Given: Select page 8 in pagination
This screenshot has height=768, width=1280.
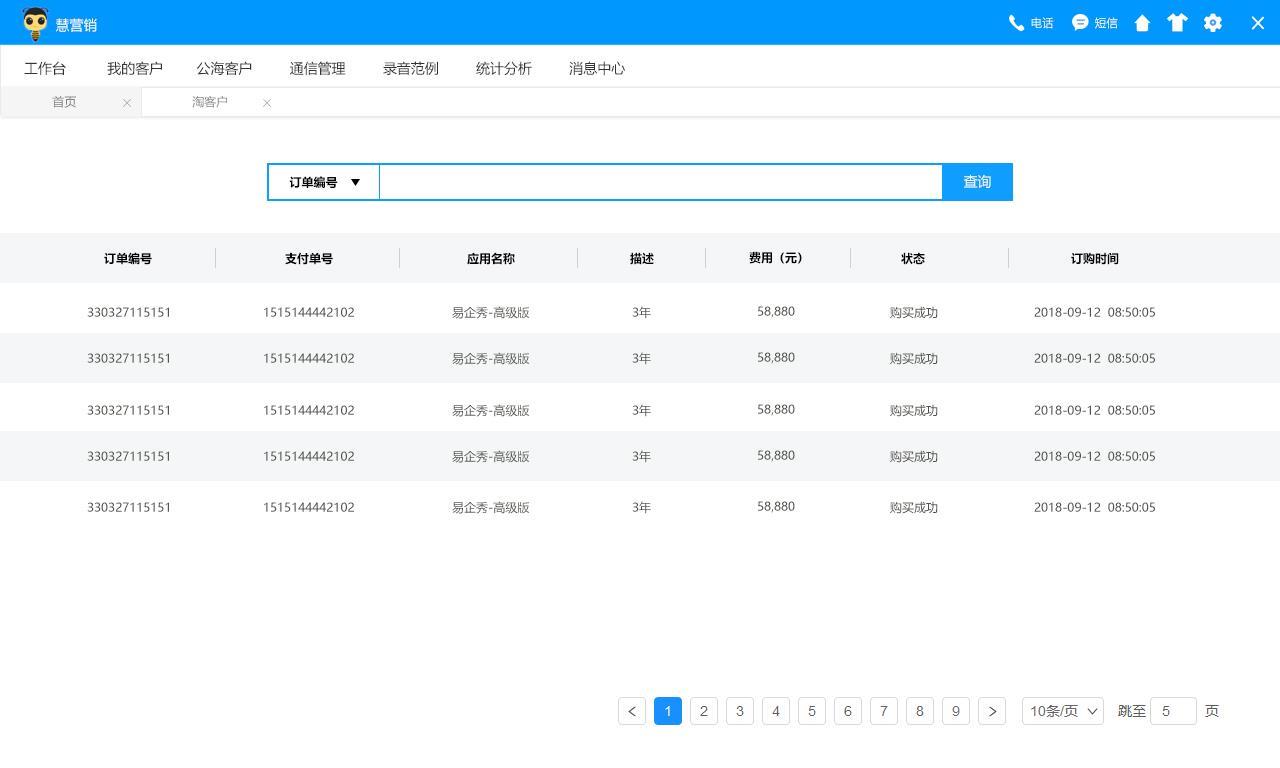Looking at the screenshot, I should tap(920, 711).
